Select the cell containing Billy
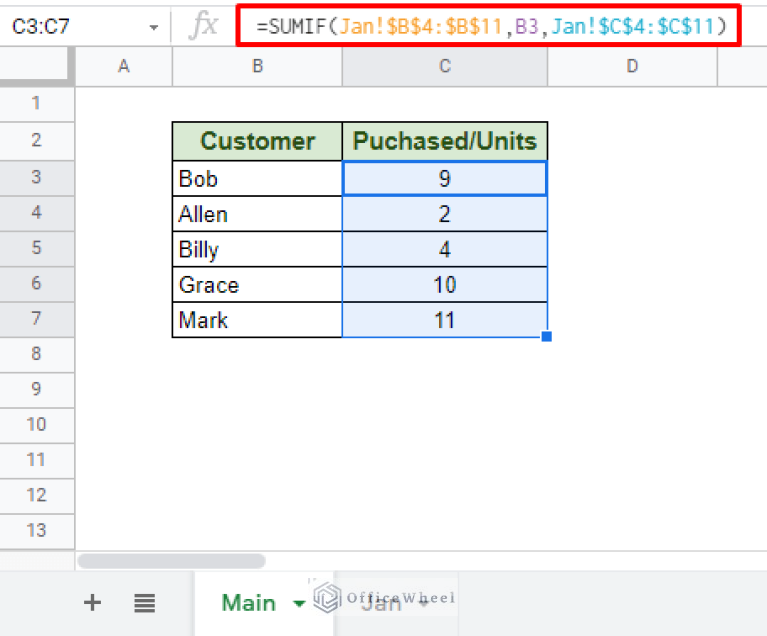Image resolution: width=767 pixels, height=636 pixels. tap(257, 249)
